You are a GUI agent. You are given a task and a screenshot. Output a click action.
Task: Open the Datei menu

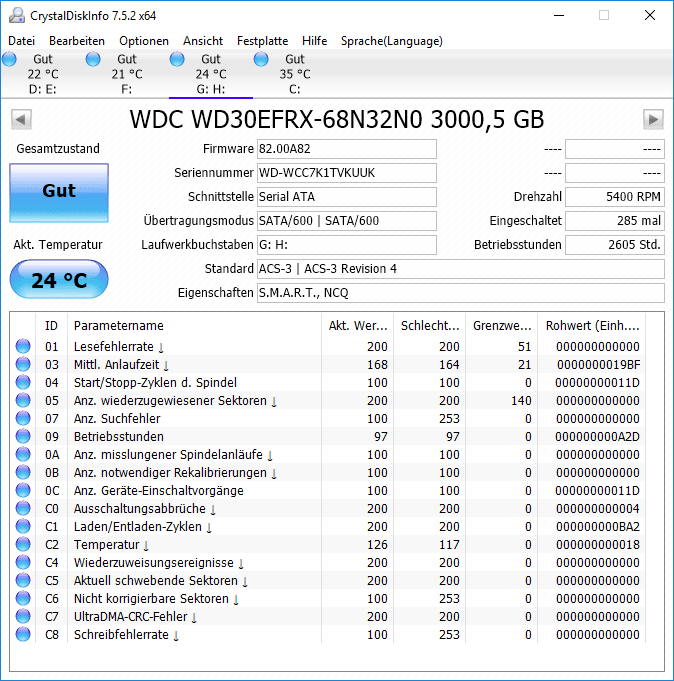[21, 41]
